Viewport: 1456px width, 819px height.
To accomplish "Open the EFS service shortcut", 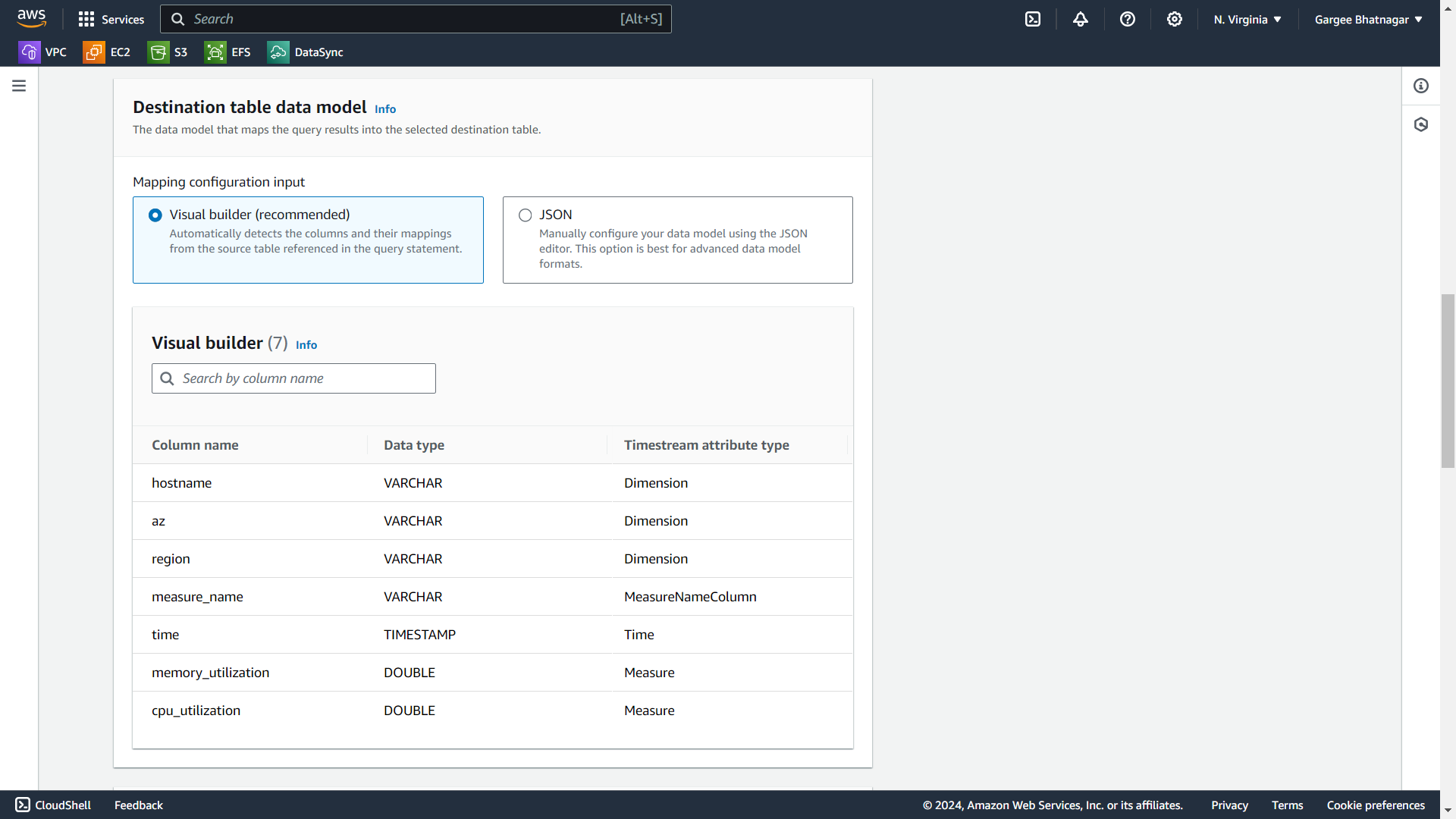I will 227,52.
